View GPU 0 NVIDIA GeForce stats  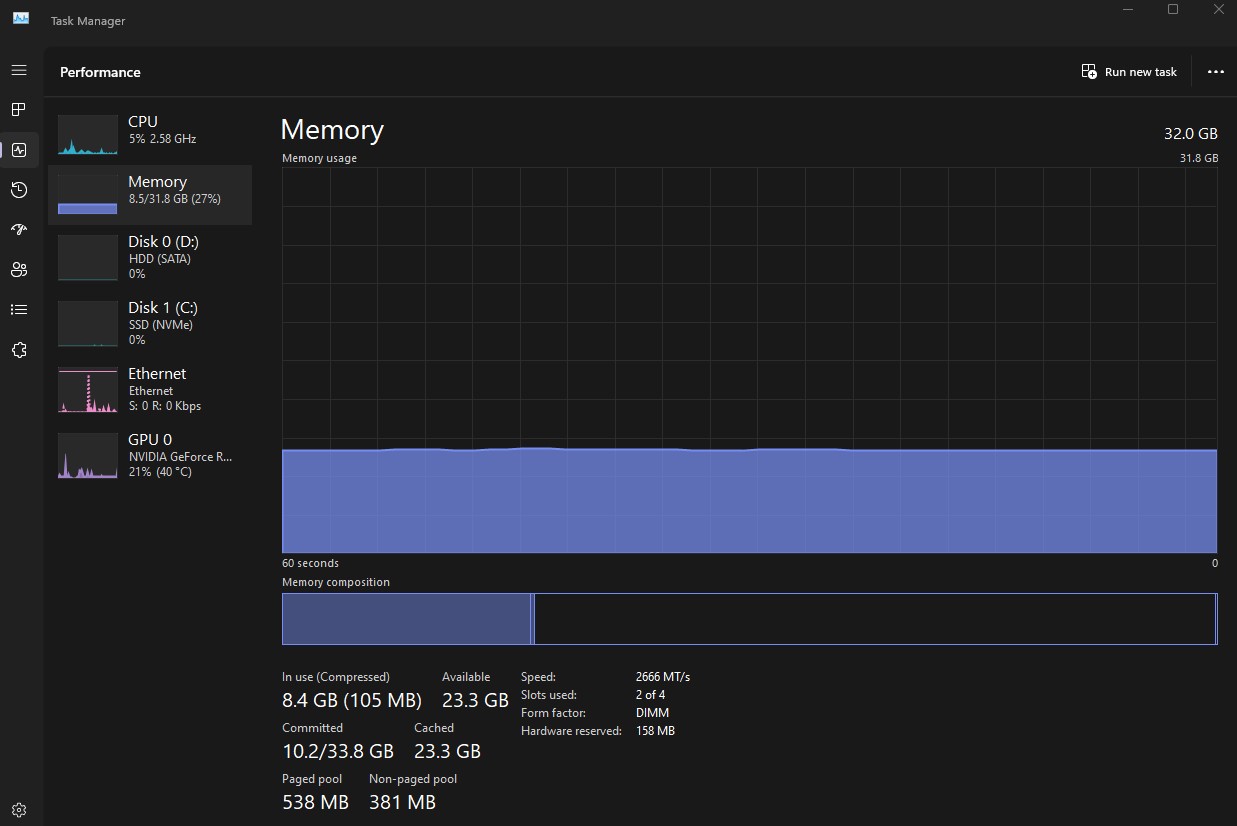(150, 455)
